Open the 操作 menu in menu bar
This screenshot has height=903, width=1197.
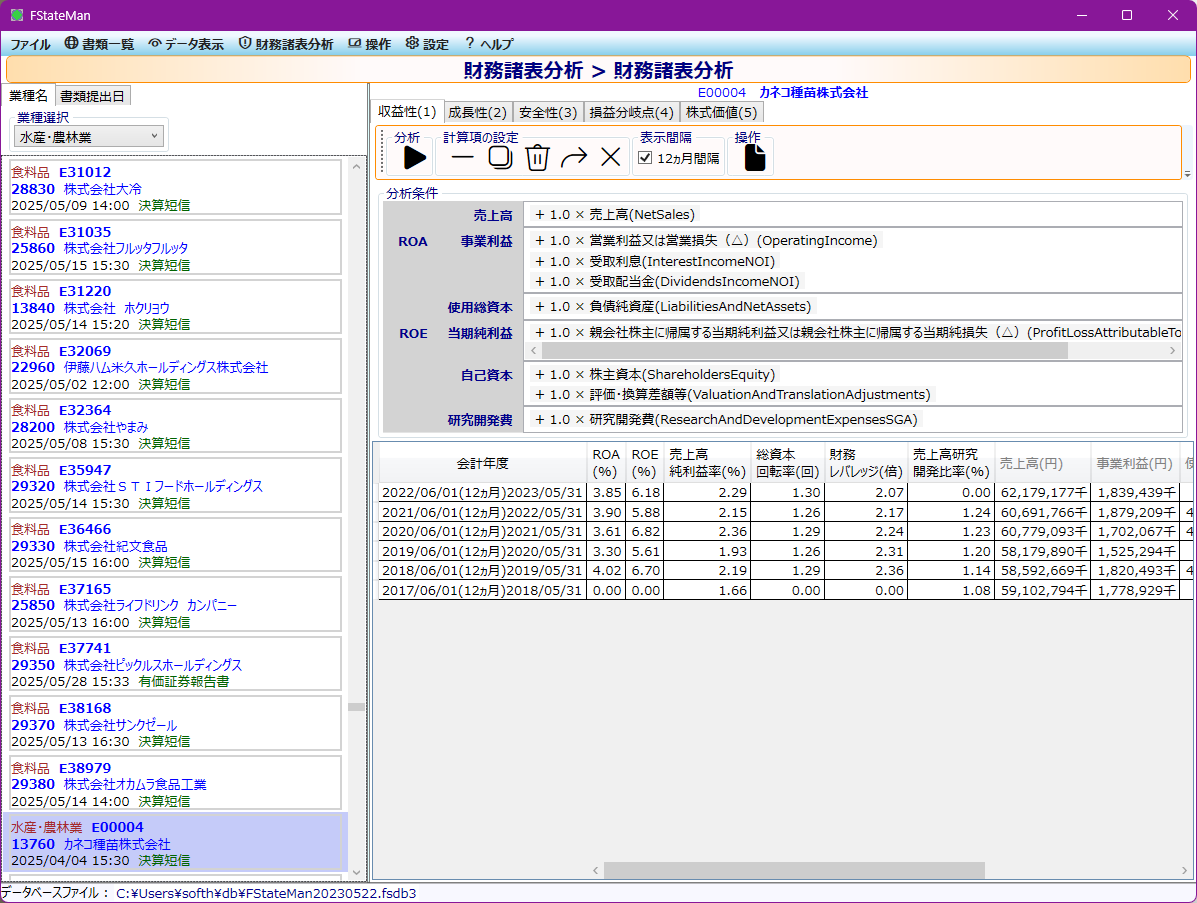pyautogui.click(x=369, y=44)
